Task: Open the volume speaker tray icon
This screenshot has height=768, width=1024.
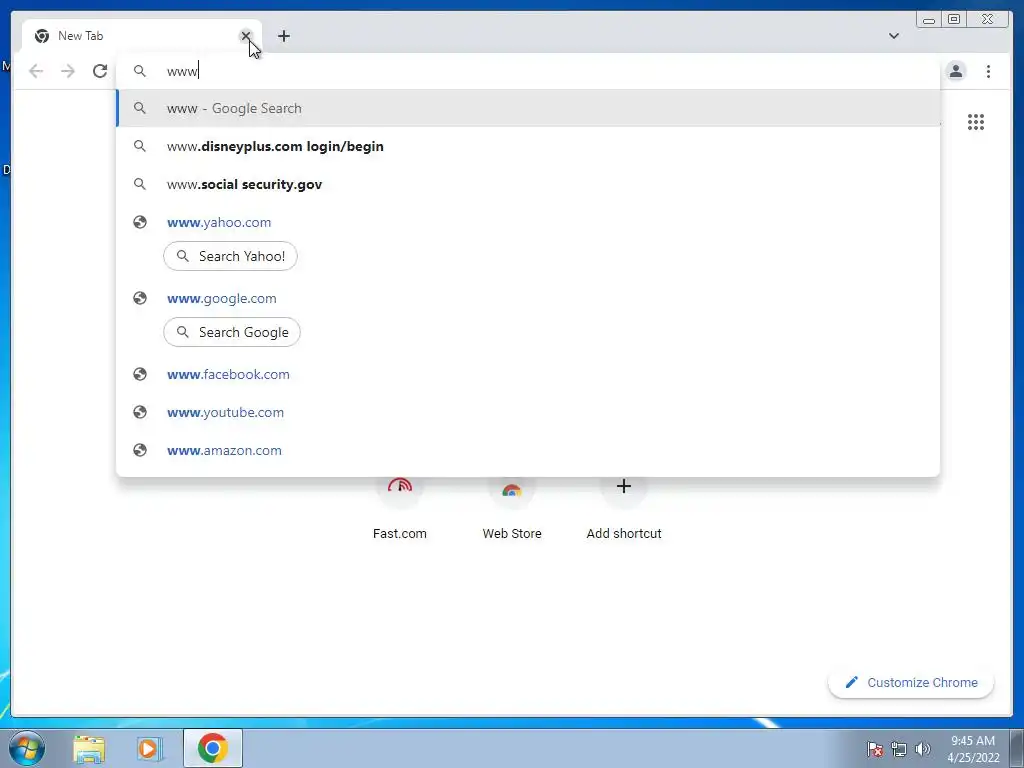Action: [922, 749]
